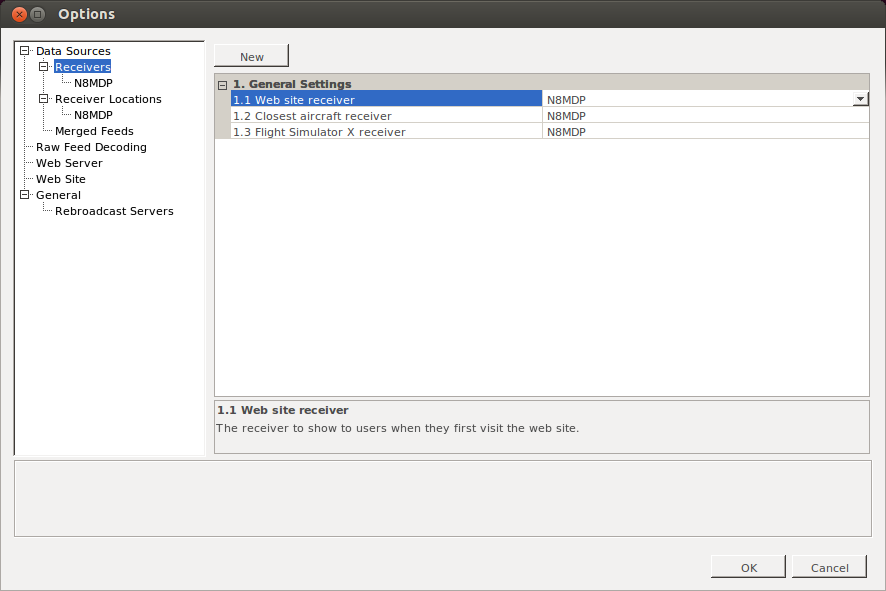886x591 pixels.
Task: Open Rebroadcast Servers options
Action: pos(114,211)
